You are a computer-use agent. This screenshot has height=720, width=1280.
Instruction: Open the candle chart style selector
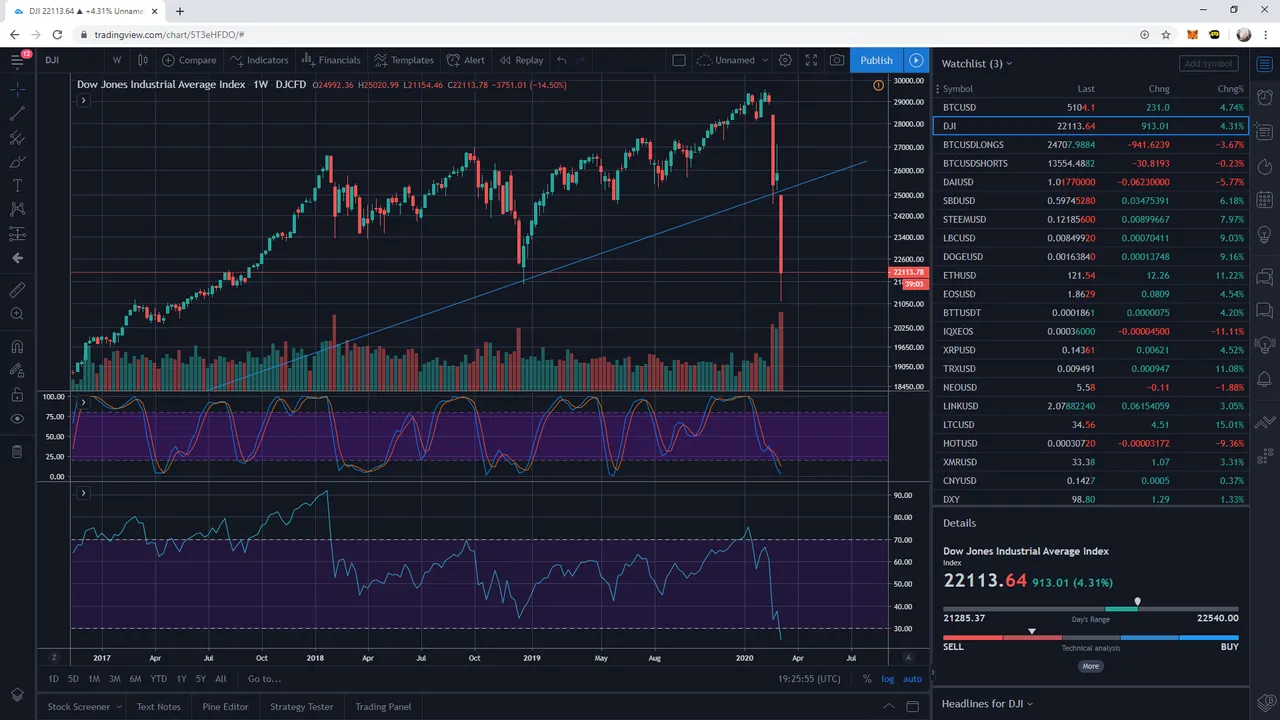point(143,60)
